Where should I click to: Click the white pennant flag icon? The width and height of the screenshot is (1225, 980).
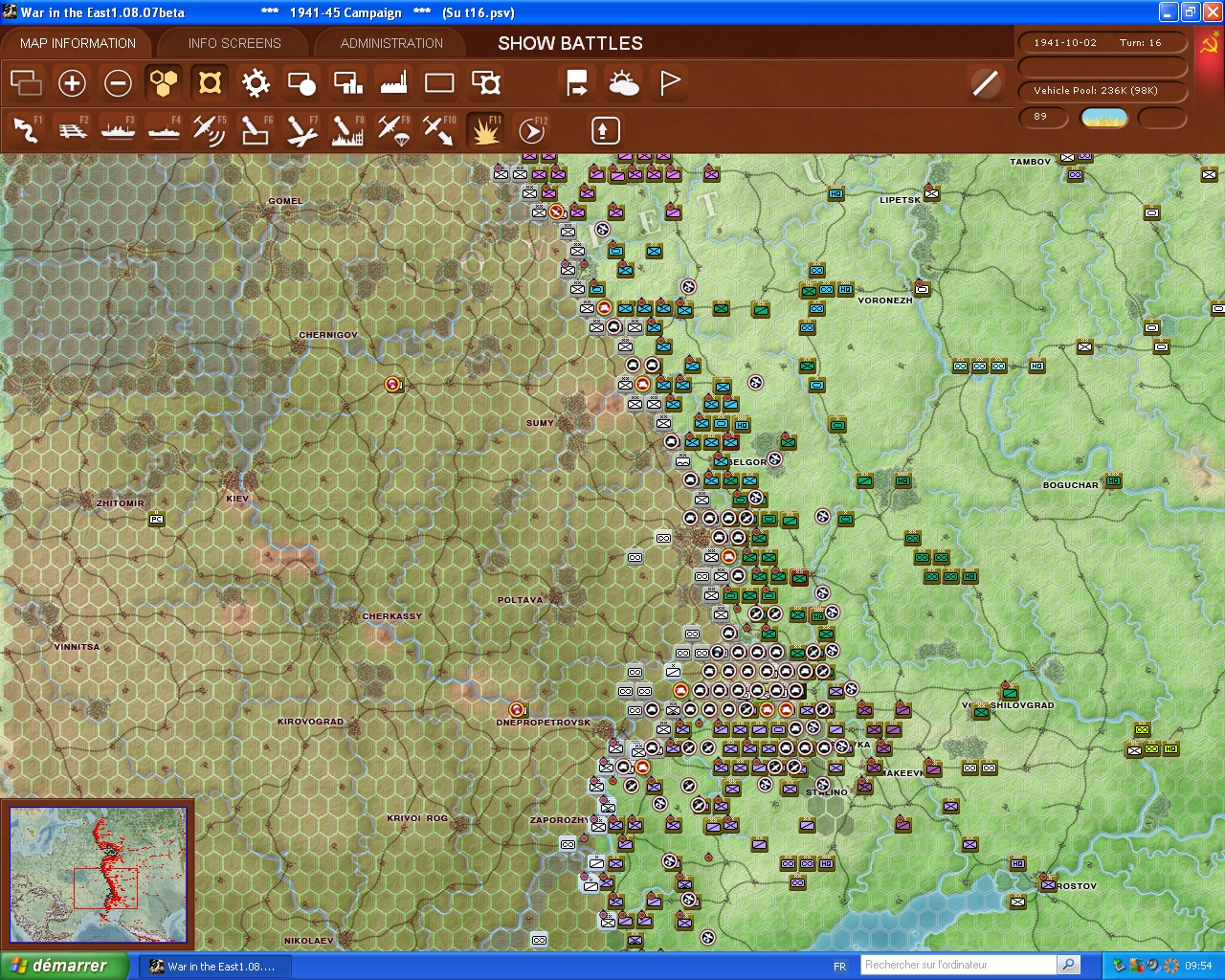coord(670,83)
